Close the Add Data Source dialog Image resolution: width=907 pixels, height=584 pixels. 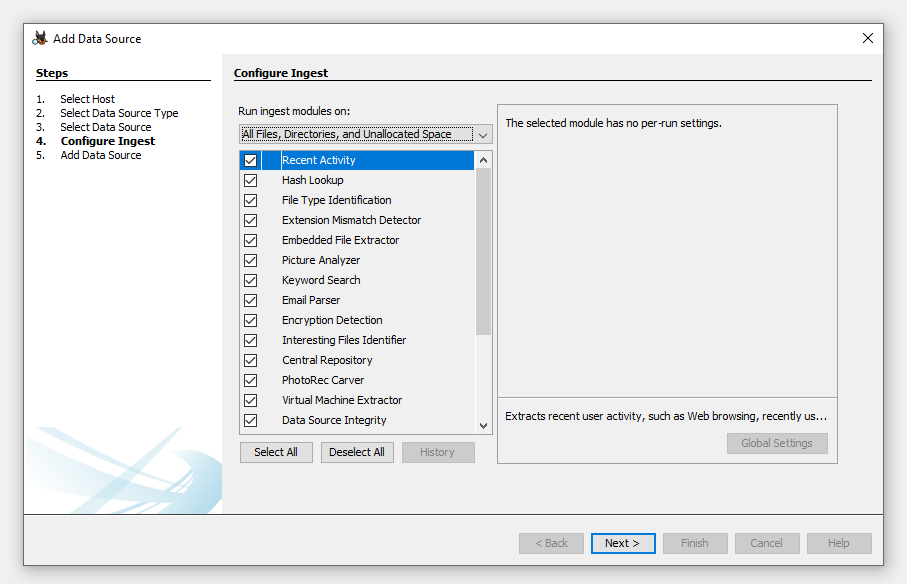(868, 38)
